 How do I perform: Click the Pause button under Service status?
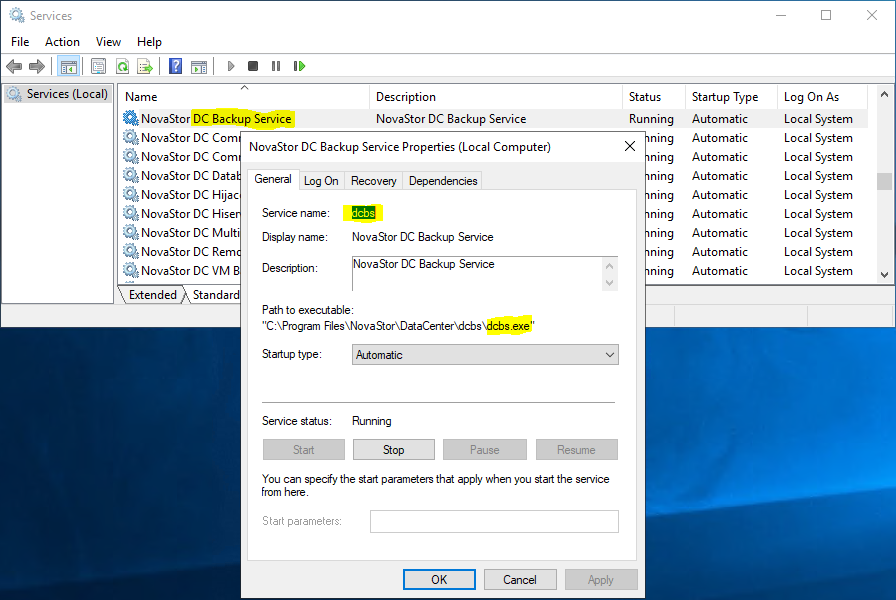pos(485,450)
